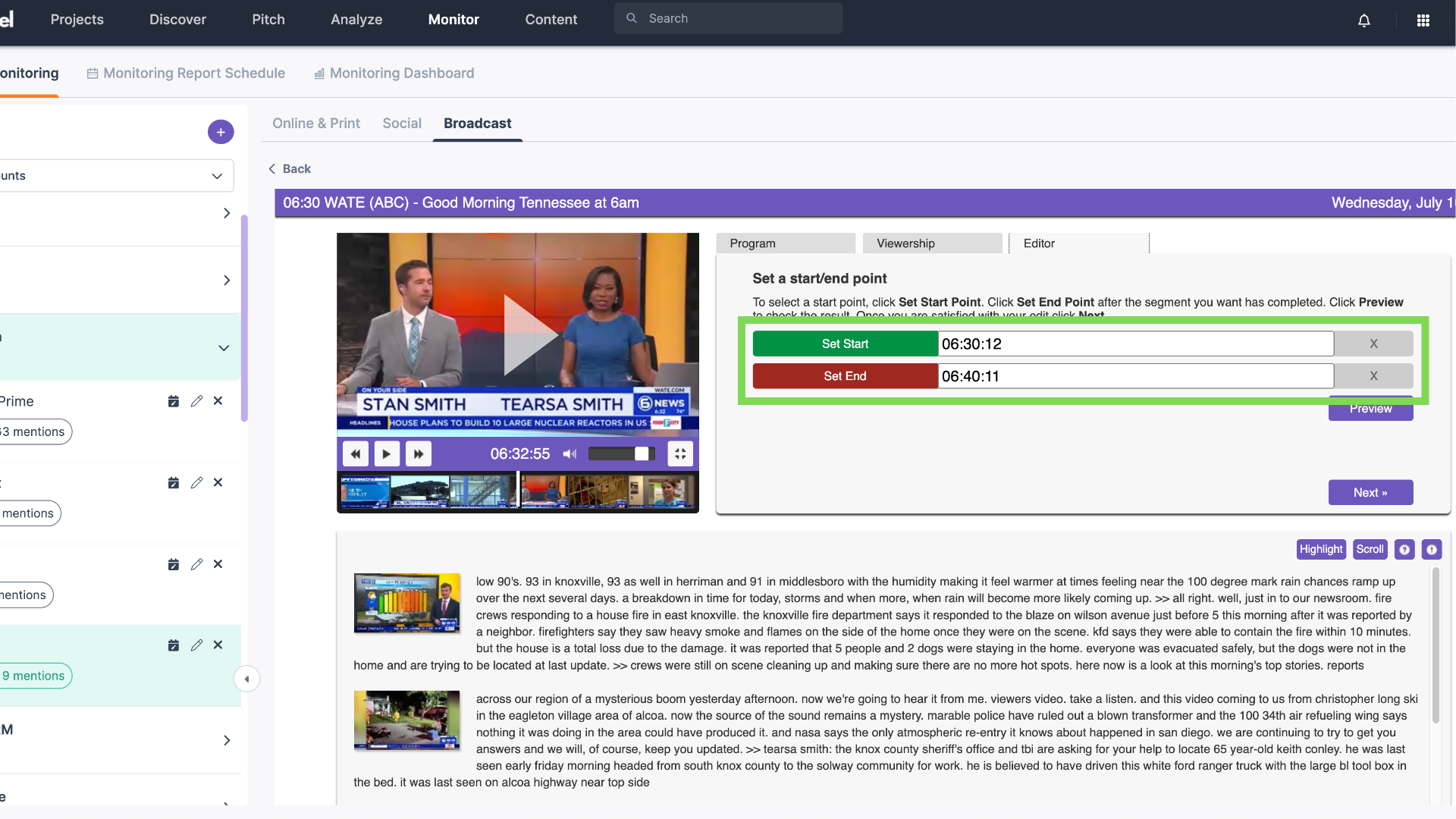Click the Next » button
The width and height of the screenshot is (1456, 819).
pos(1370,492)
